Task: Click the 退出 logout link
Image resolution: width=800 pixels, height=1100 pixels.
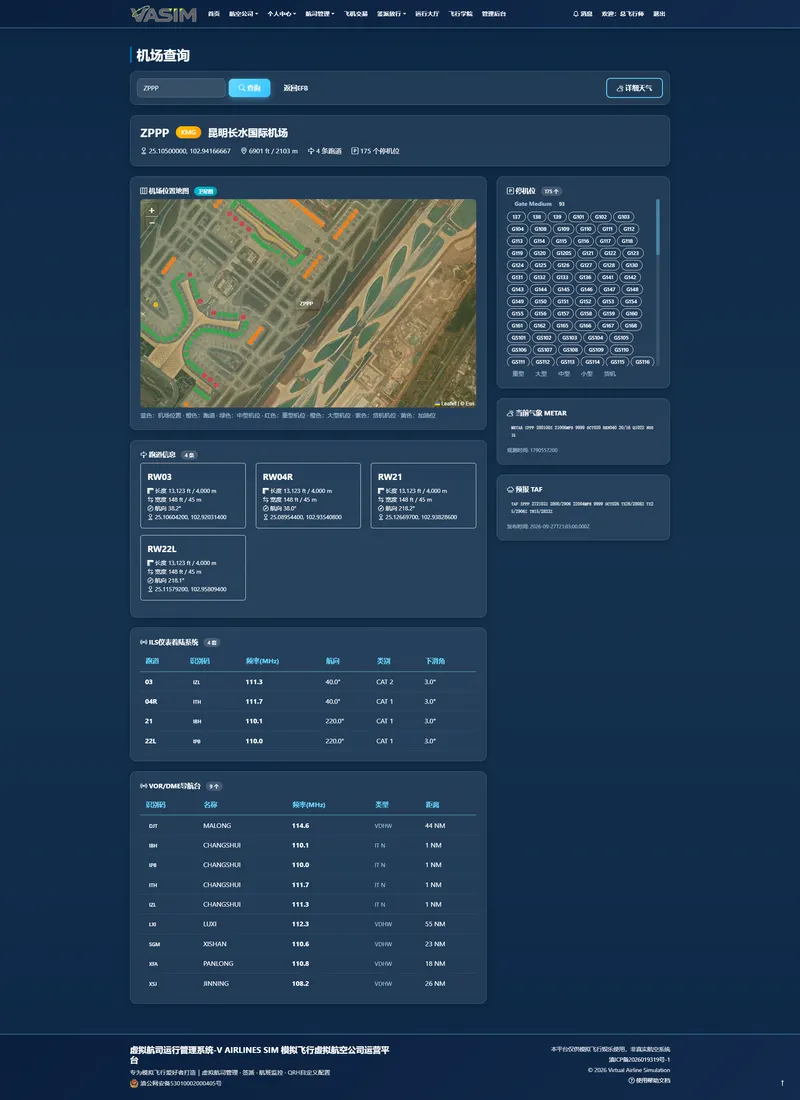Action: tap(659, 14)
